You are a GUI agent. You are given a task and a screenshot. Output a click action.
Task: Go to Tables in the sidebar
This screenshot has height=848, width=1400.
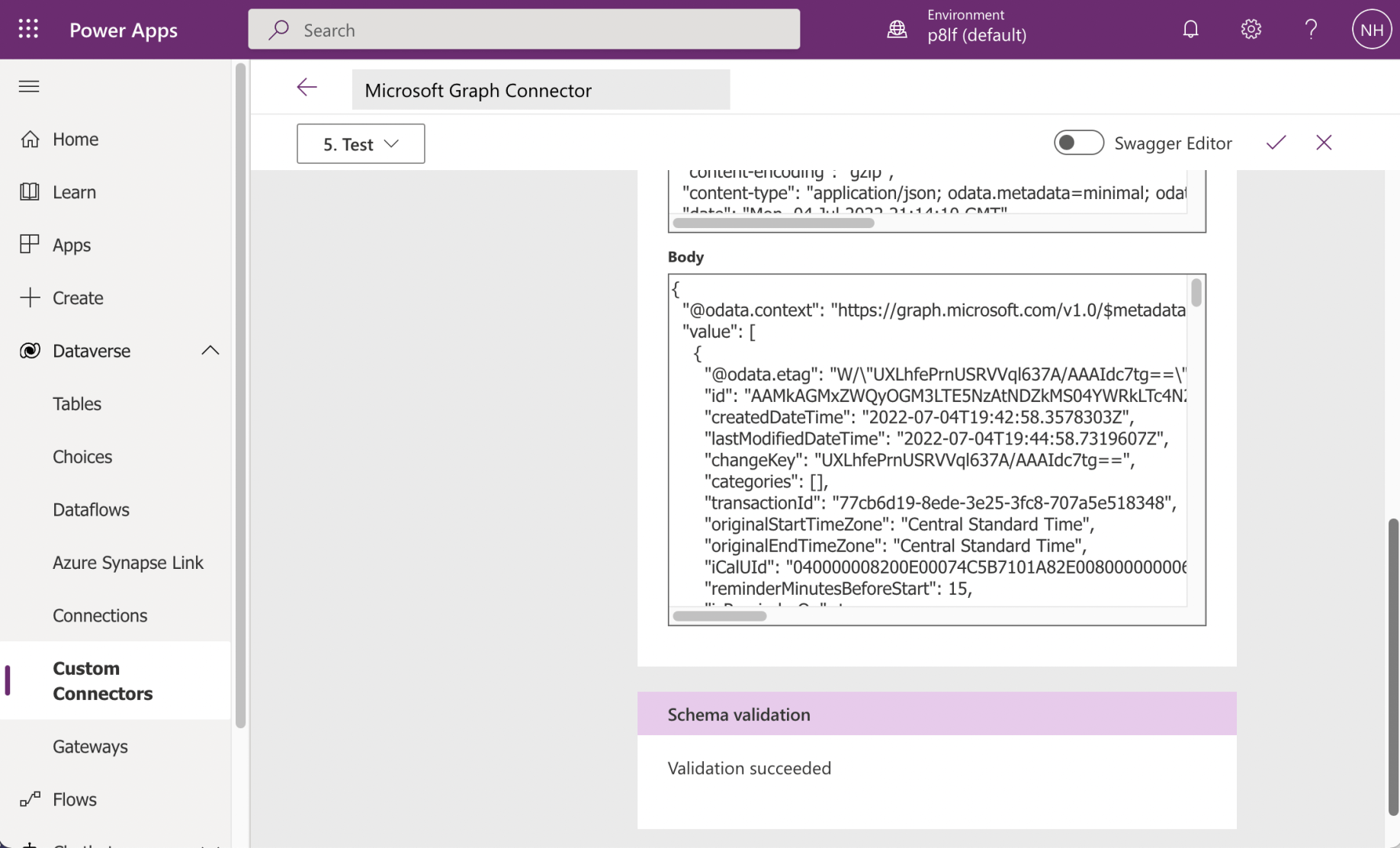pyautogui.click(x=77, y=404)
